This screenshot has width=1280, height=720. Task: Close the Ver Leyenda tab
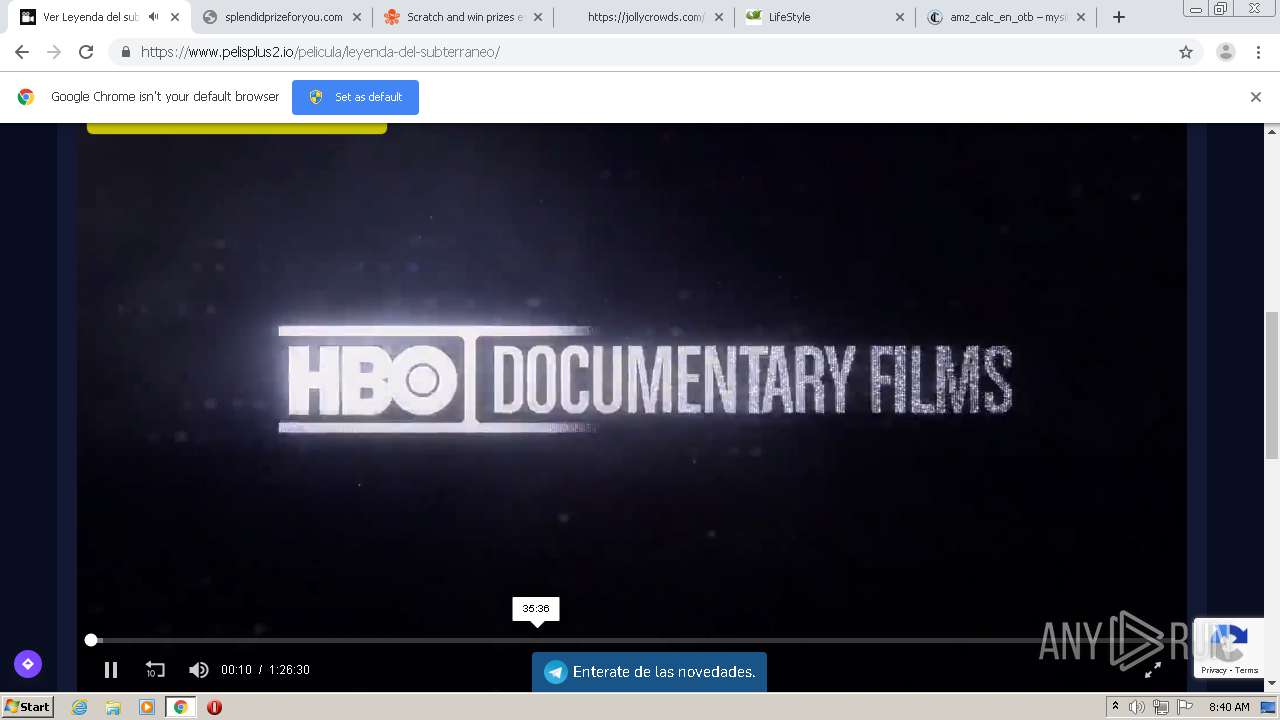click(x=175, y=17)
